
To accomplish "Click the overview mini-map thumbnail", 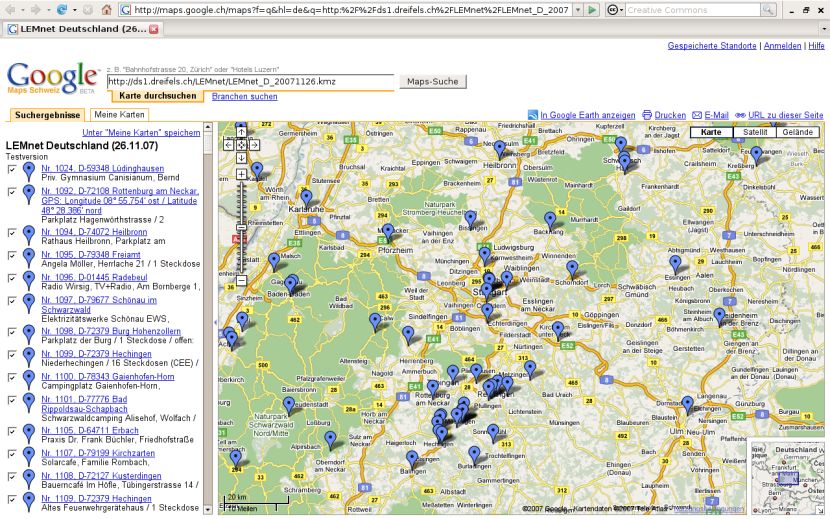I will click(x=787, y=476).
